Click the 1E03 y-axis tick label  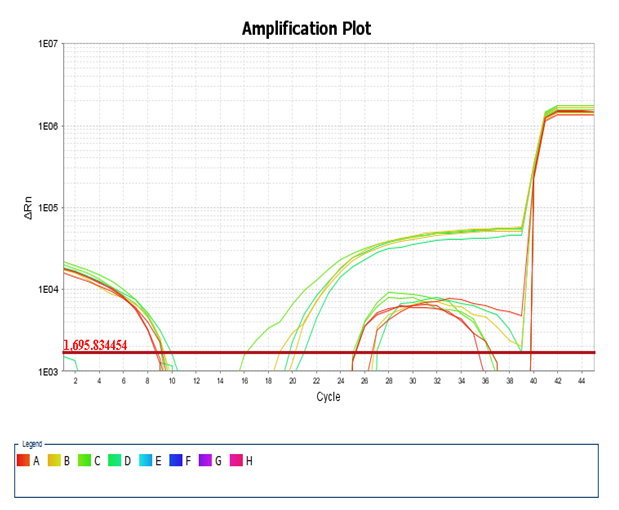click(x=48, y=371)
